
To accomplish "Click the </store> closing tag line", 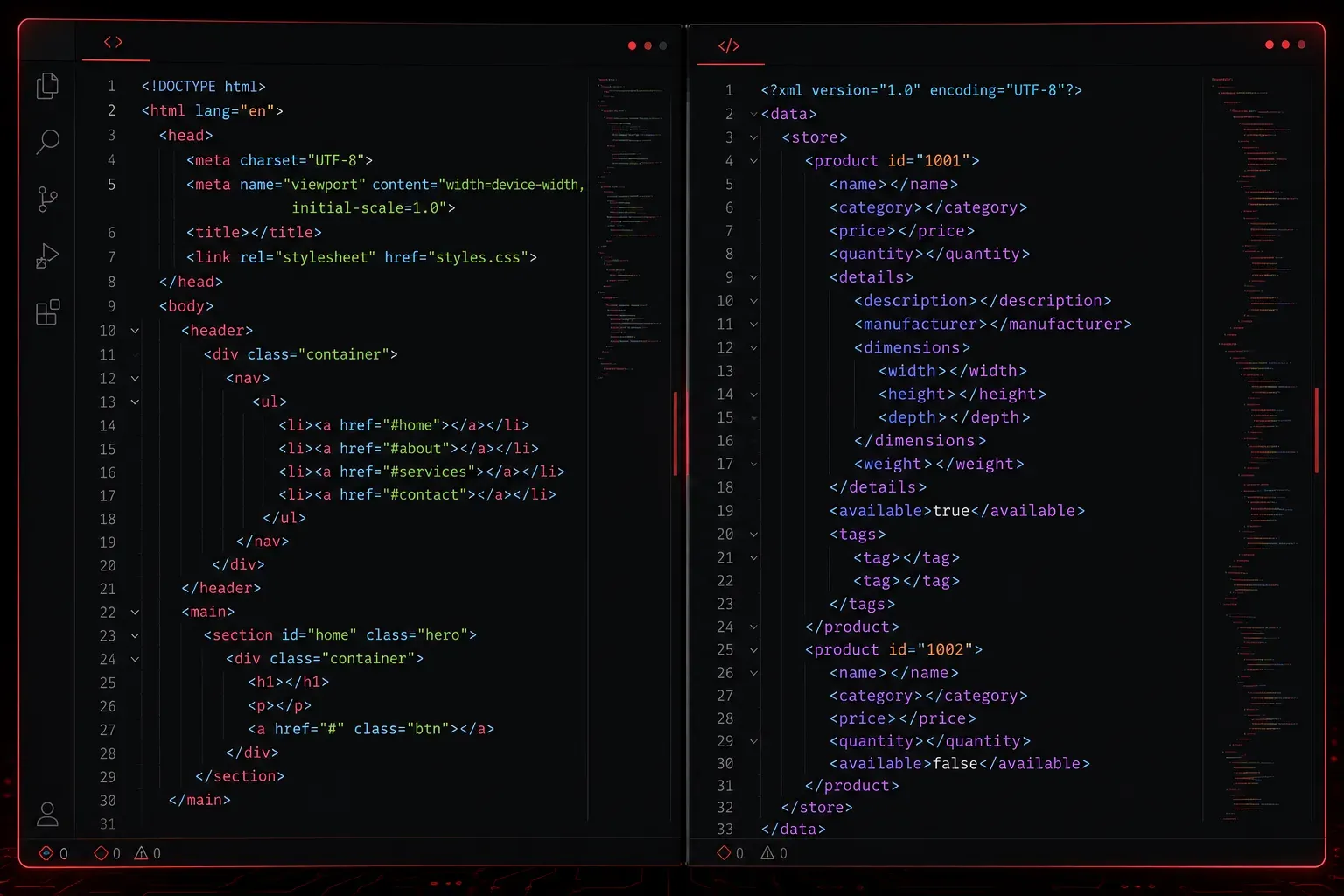I will tap(816, 808).
